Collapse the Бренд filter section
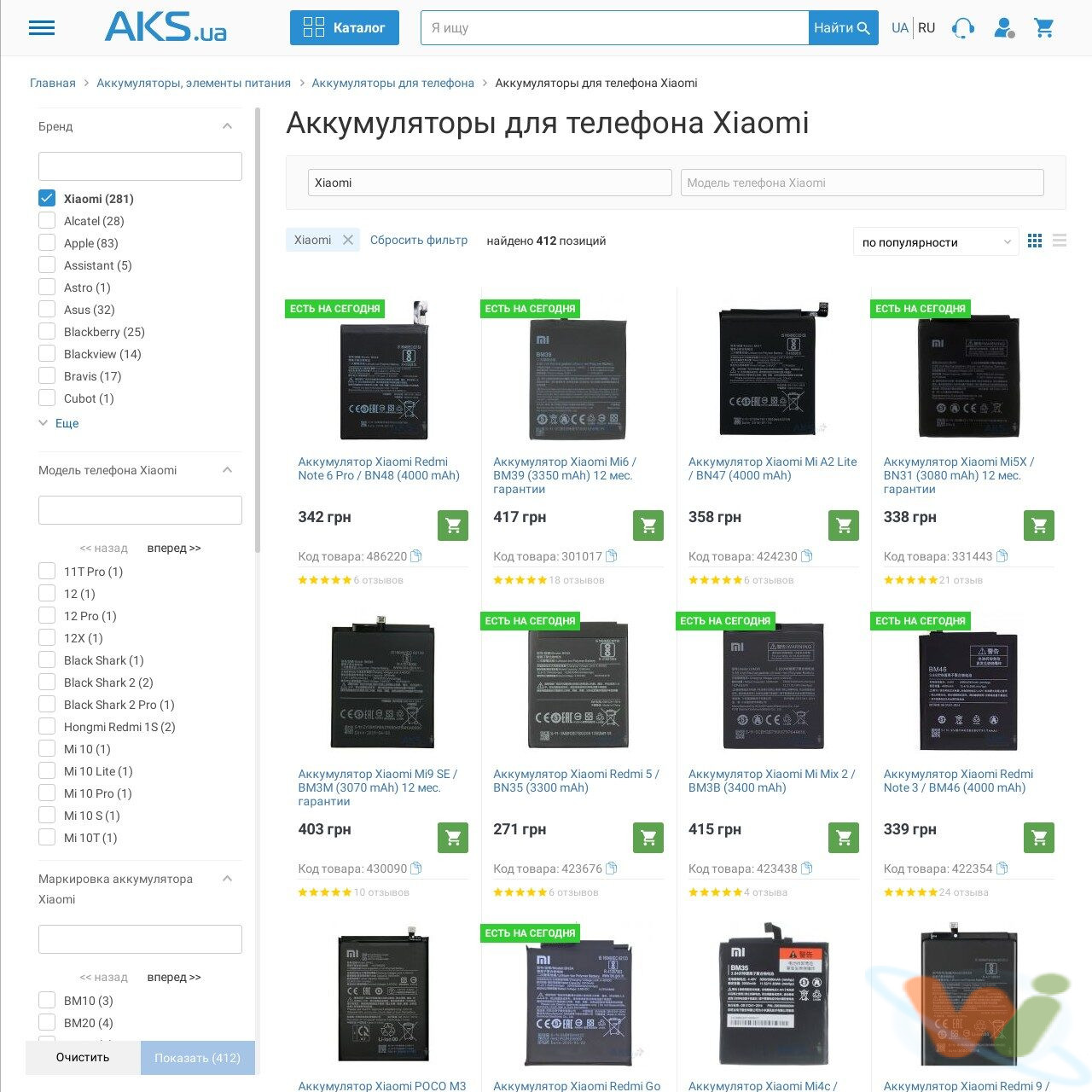The width and height of the screenshot is (1092, 1092). pyautogui.click(x=227, y=126)
